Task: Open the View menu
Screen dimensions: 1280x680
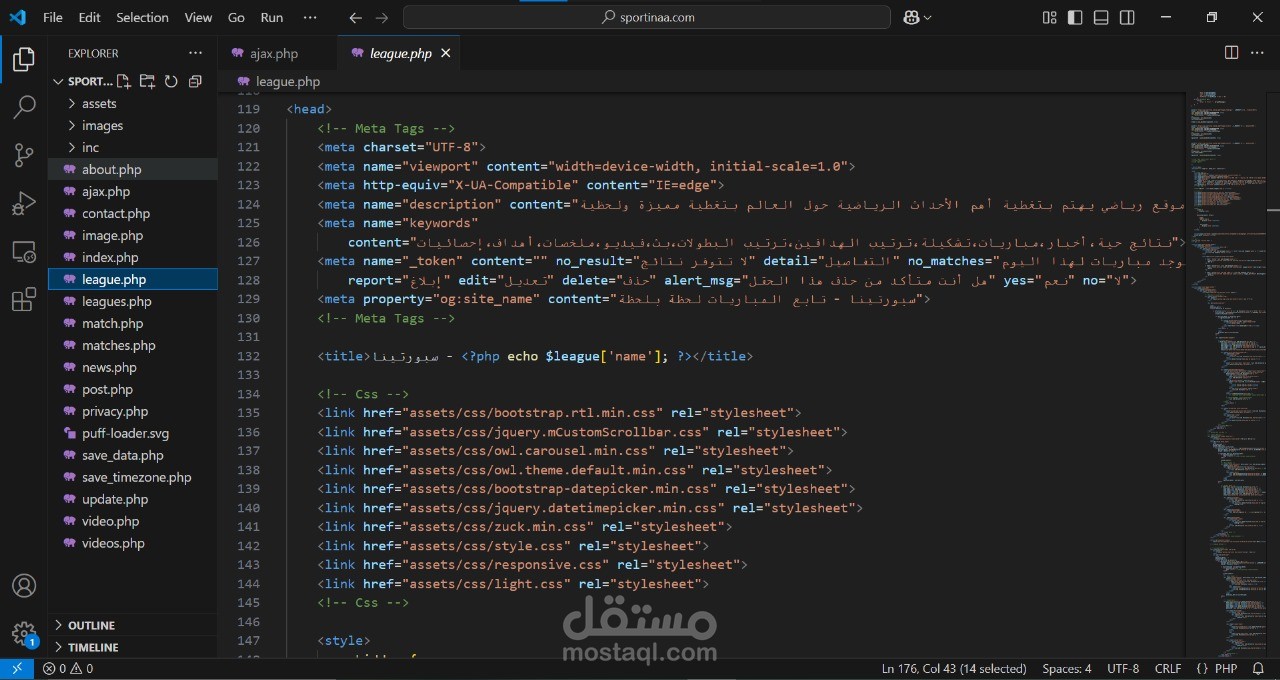Action: click(198, 17)
